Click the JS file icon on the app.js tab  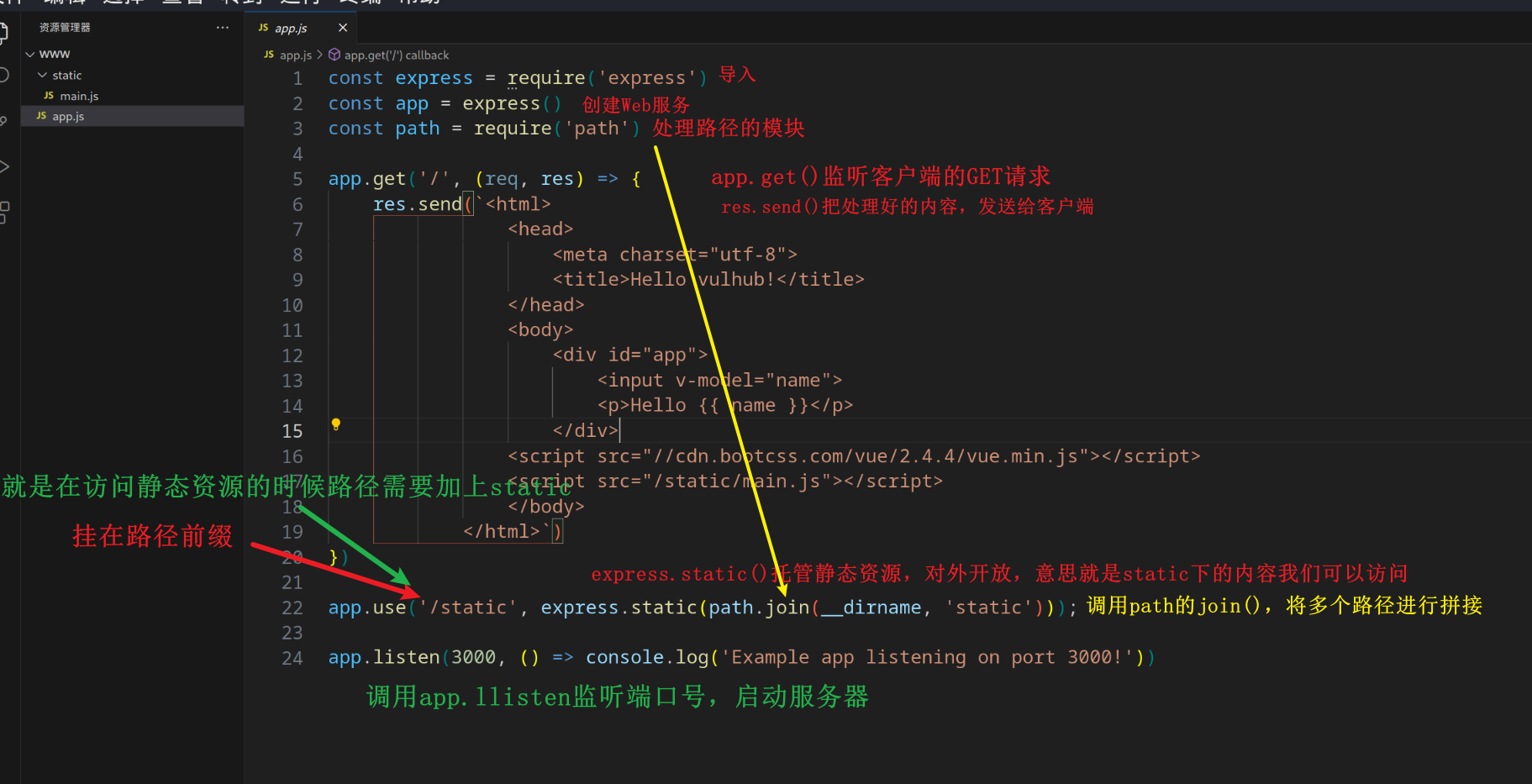click(263, 28)
